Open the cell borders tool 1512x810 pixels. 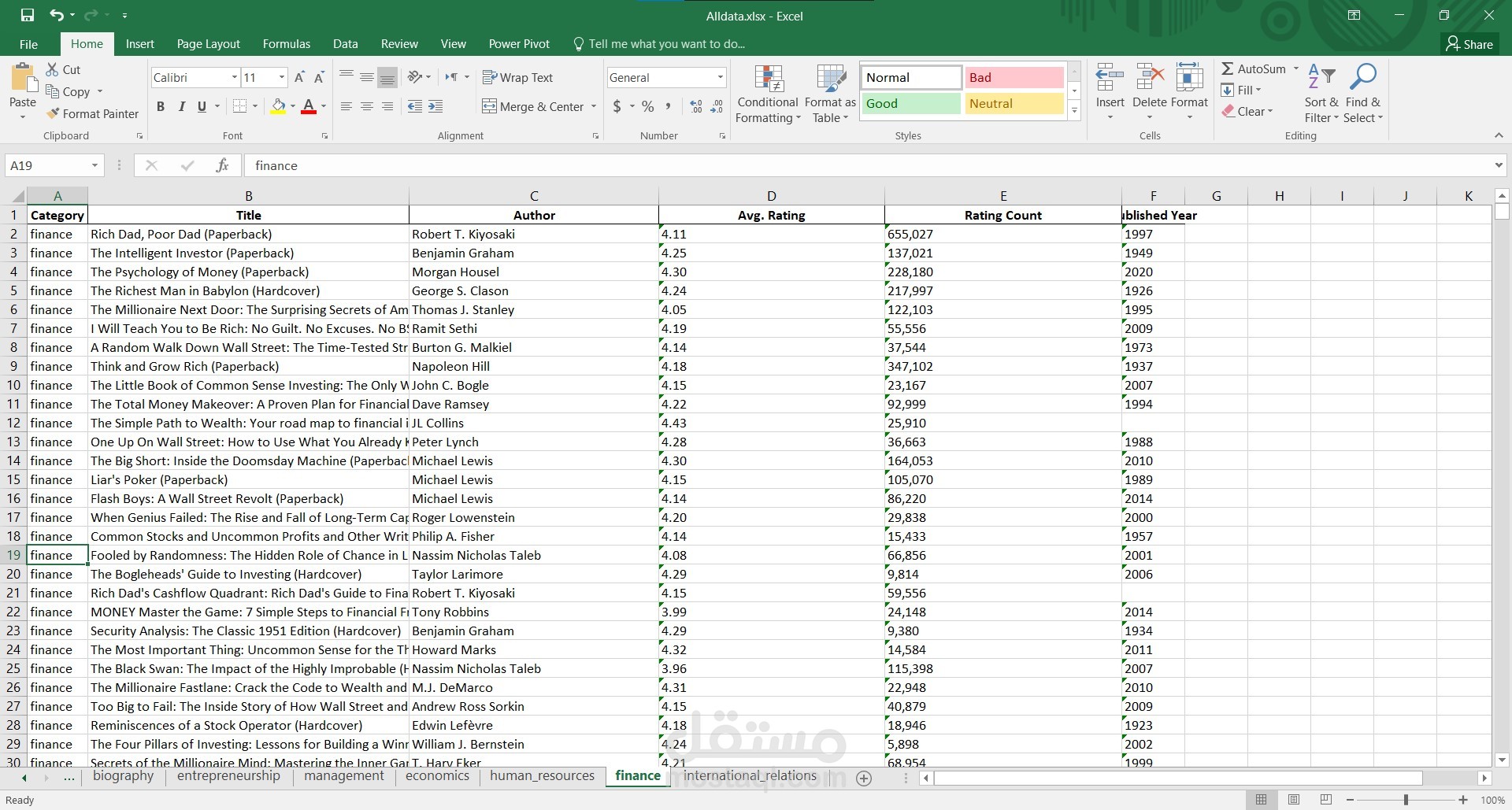tap(241, 106)
